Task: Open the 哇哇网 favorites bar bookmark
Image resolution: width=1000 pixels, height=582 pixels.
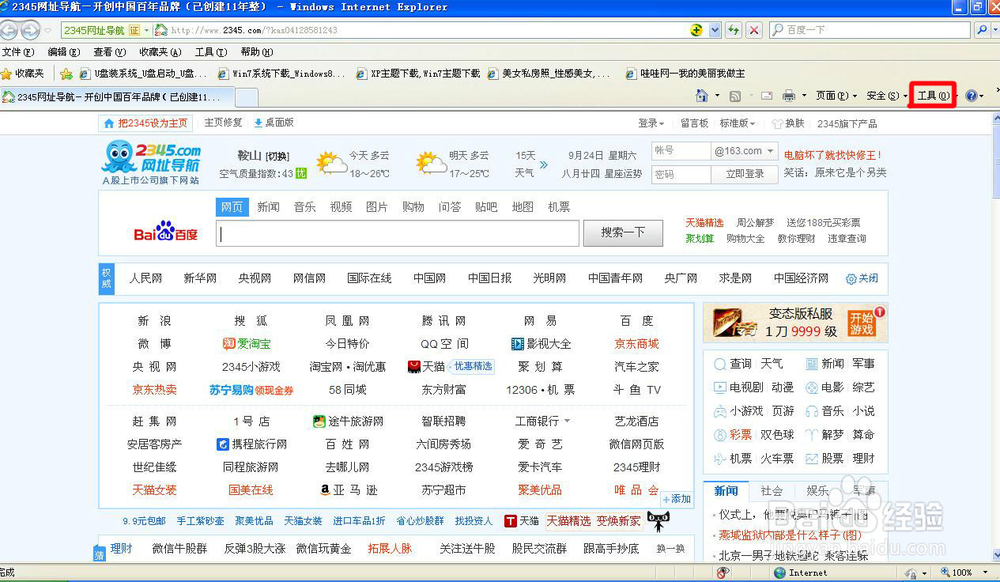Action: [686, 74]
